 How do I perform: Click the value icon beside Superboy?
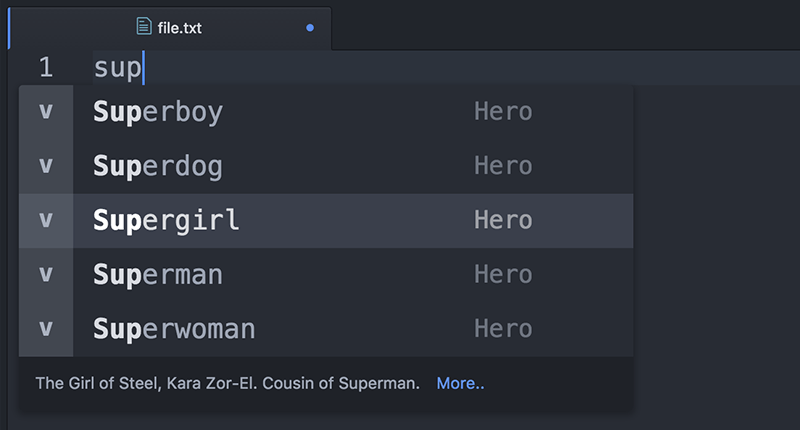coord(46,112)
